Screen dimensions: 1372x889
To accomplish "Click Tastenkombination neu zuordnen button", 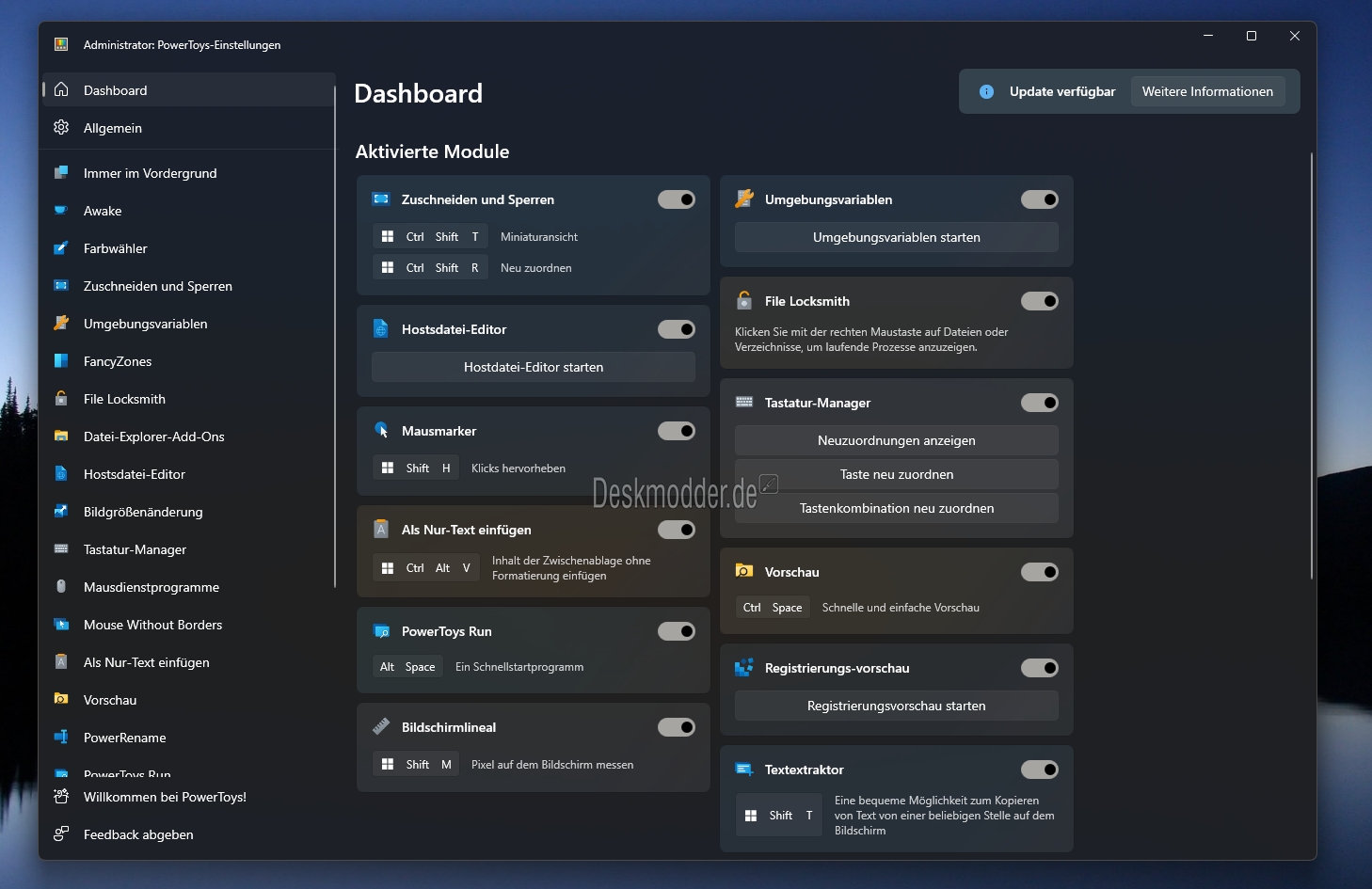I will point(897,508).
